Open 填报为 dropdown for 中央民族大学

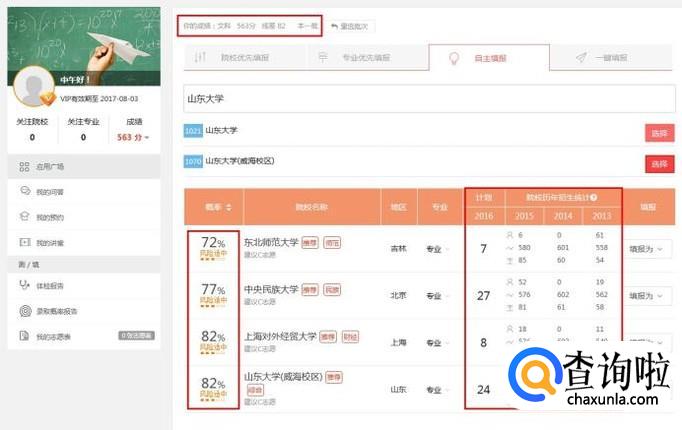click(x=646, y=296)
